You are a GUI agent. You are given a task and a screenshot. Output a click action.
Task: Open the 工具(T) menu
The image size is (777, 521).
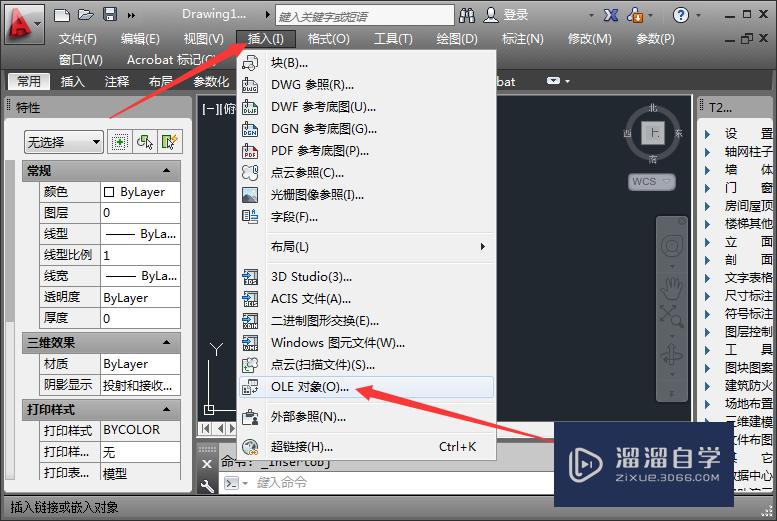click(393, 39)
